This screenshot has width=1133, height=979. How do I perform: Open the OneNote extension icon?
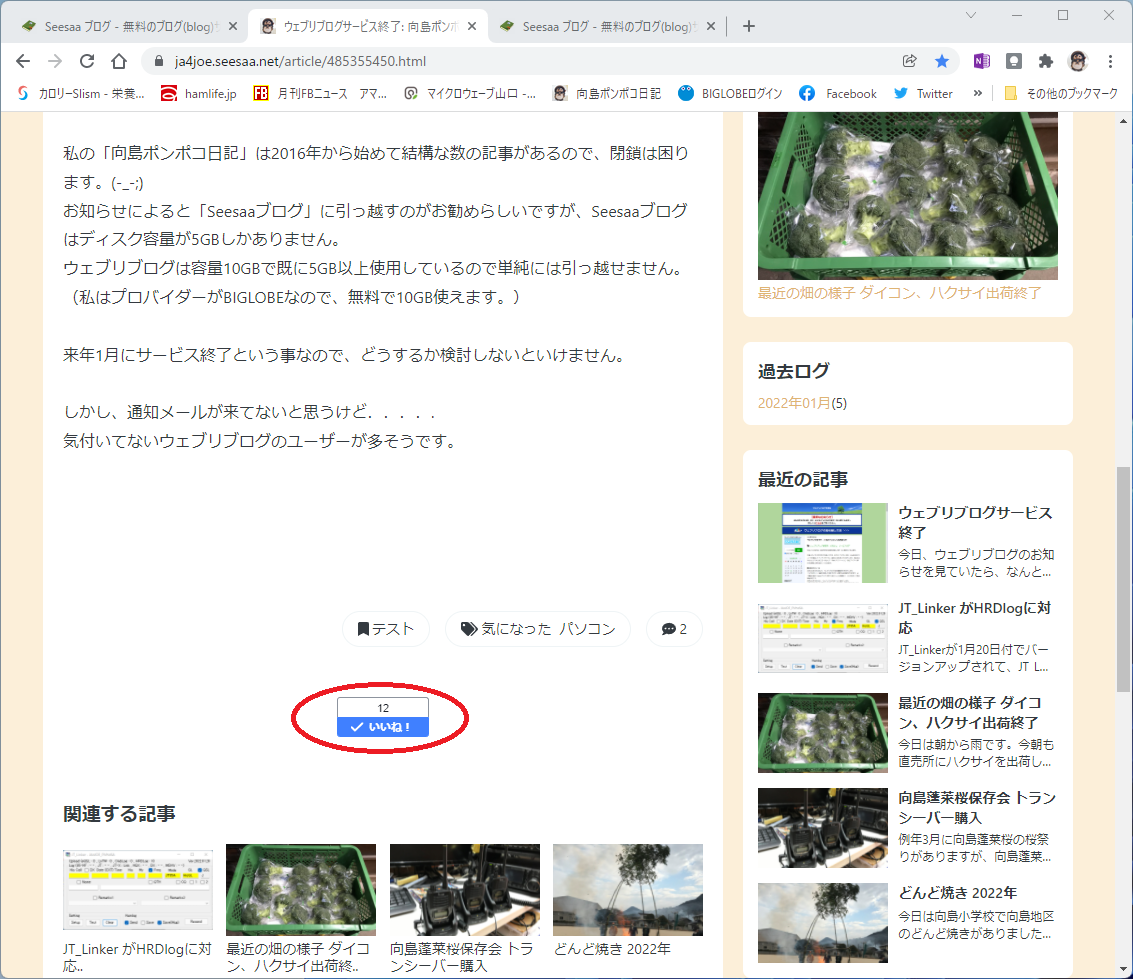tap(981, 61)
